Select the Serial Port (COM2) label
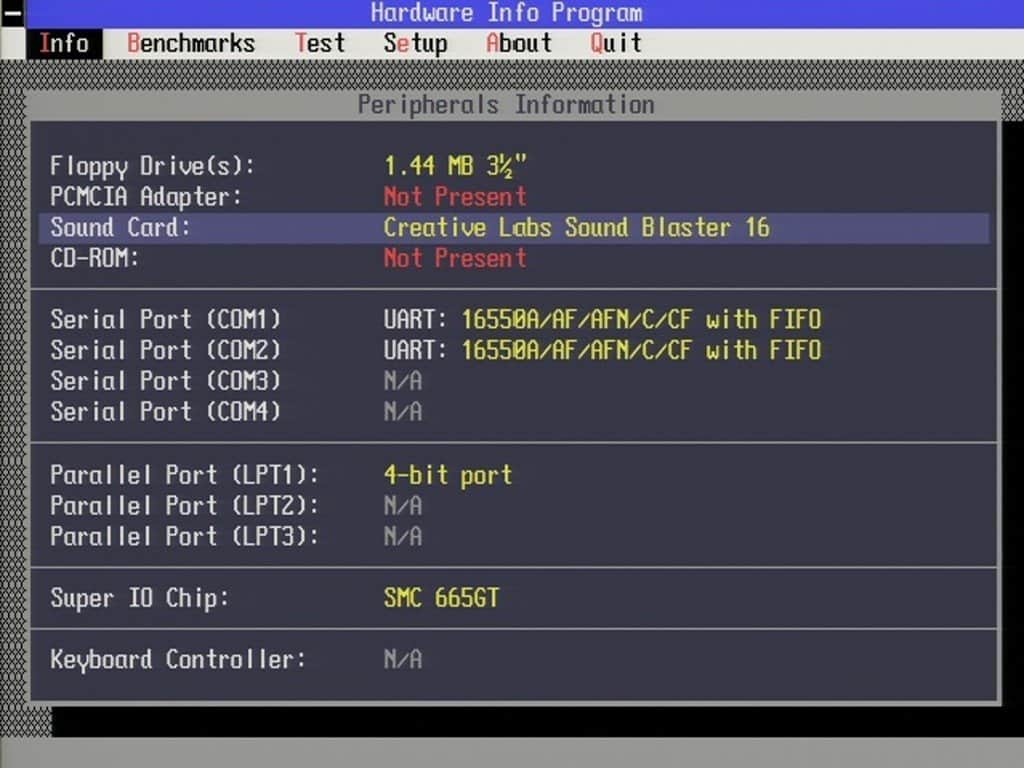Screen dimensions: 1024x768 [x=166, y=350]
